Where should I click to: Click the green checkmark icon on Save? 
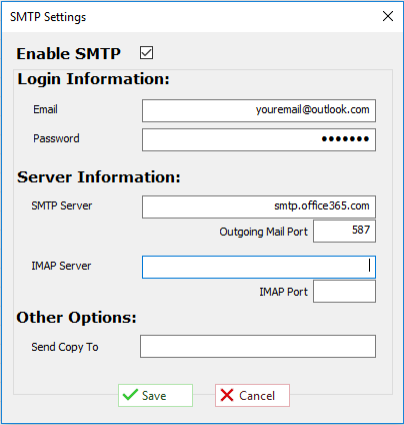coord(130,395)
